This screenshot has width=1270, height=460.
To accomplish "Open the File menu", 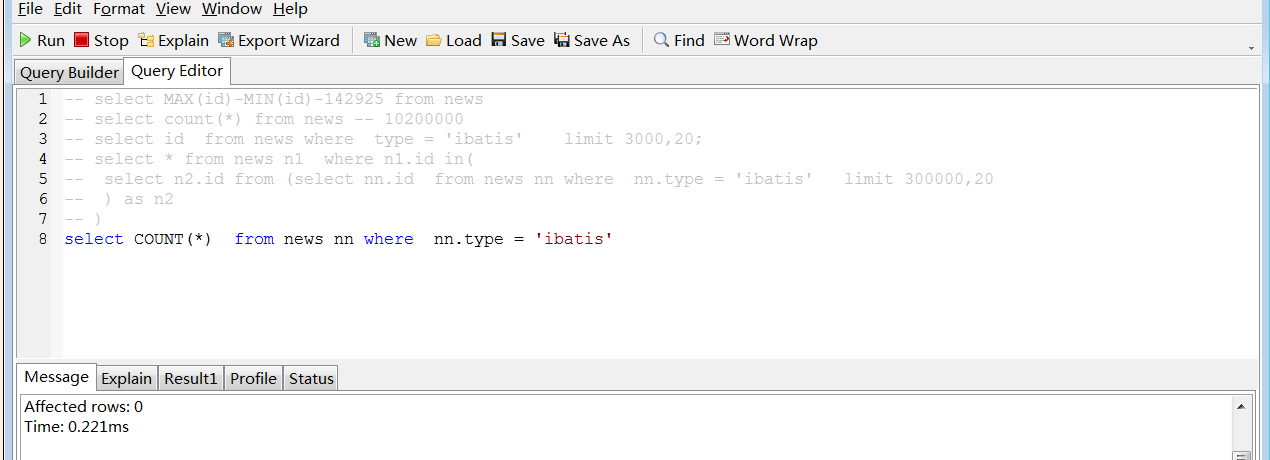I will tap(30, 9).
